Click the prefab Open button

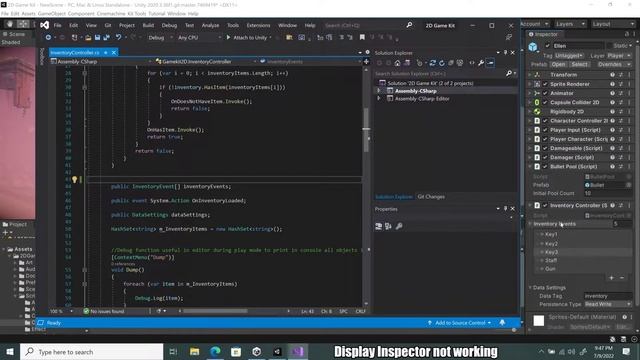[x=558, y=64]
